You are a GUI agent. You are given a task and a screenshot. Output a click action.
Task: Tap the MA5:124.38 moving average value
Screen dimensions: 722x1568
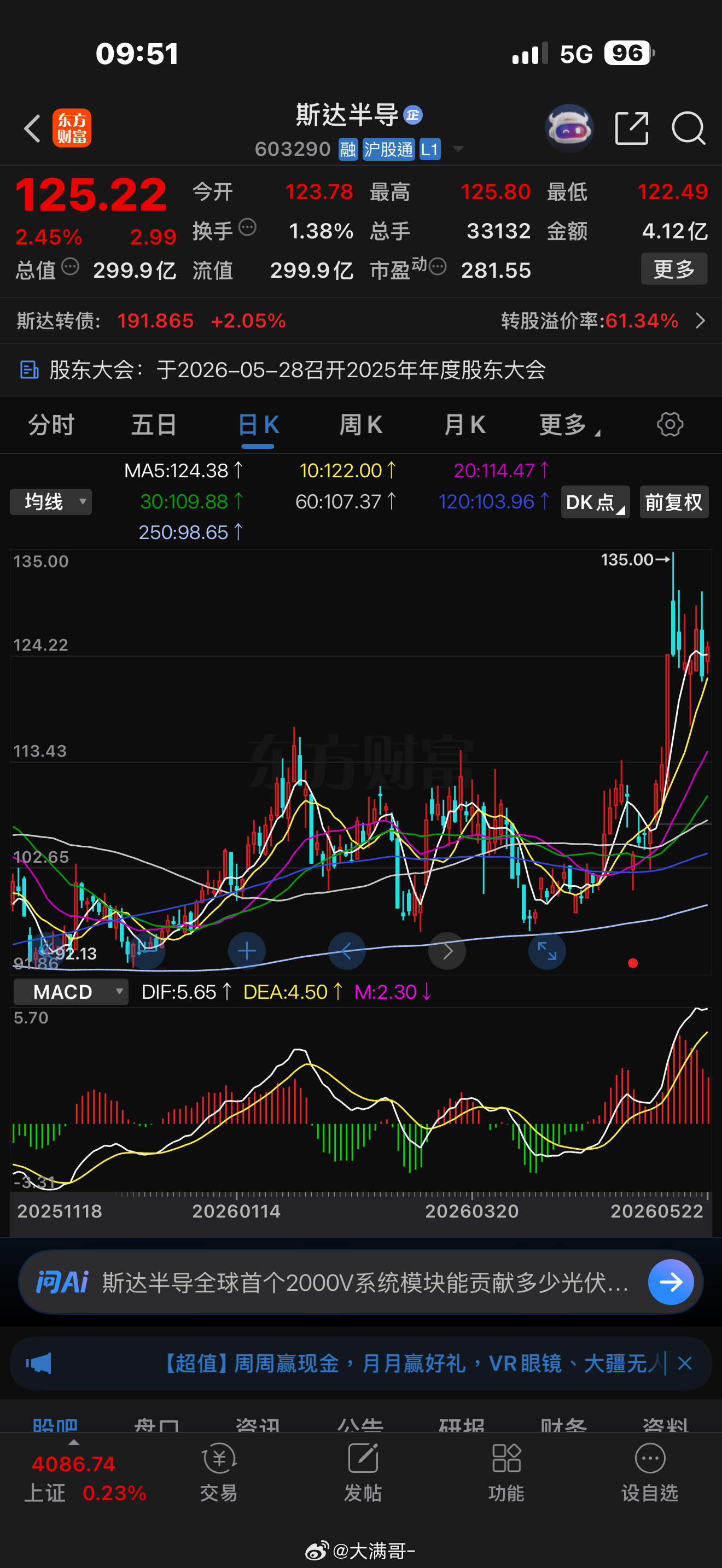point(183,471)
